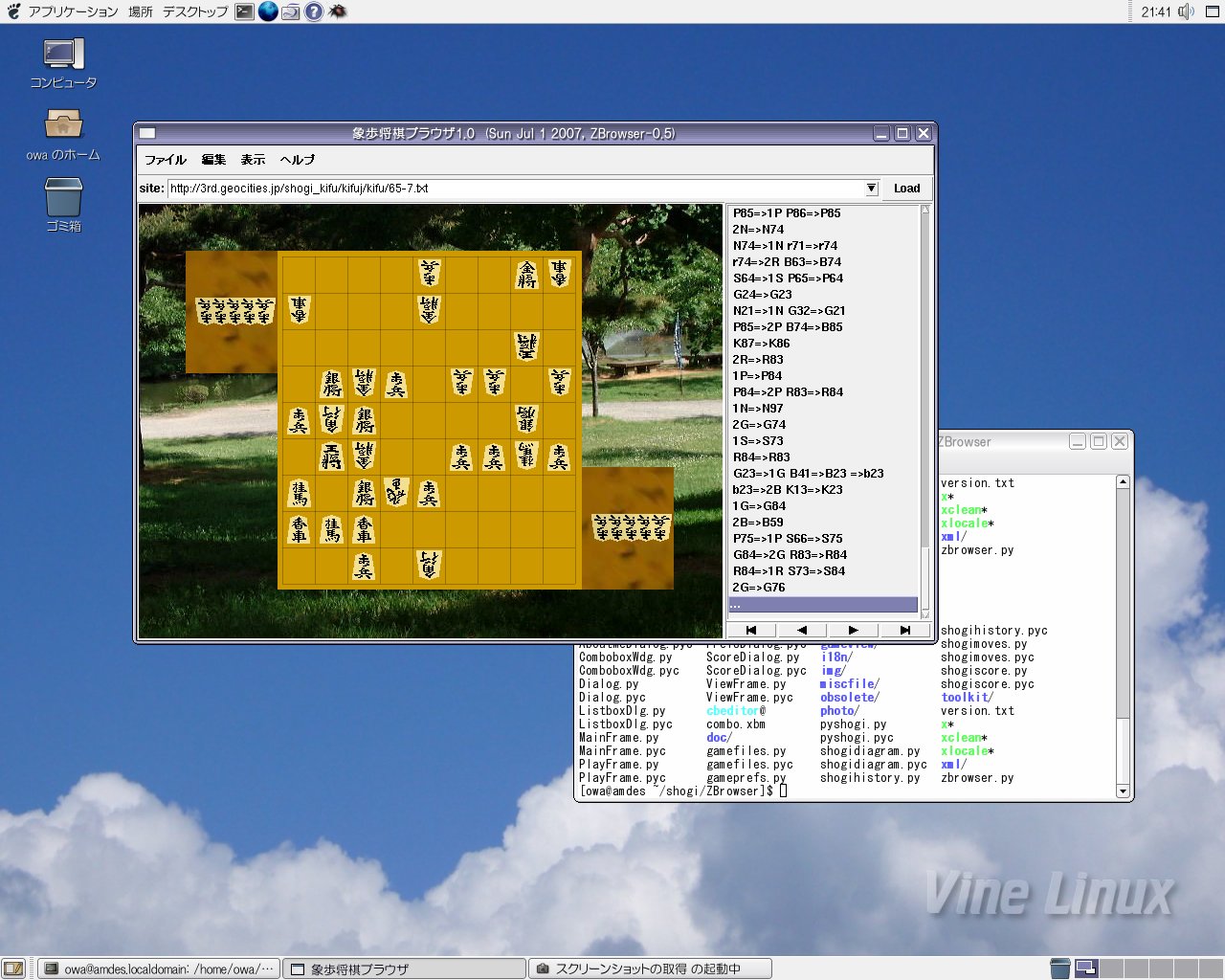1225x980 pixels.
Task: Open the volume control speaker icon
Action: tap(1187, 11)
